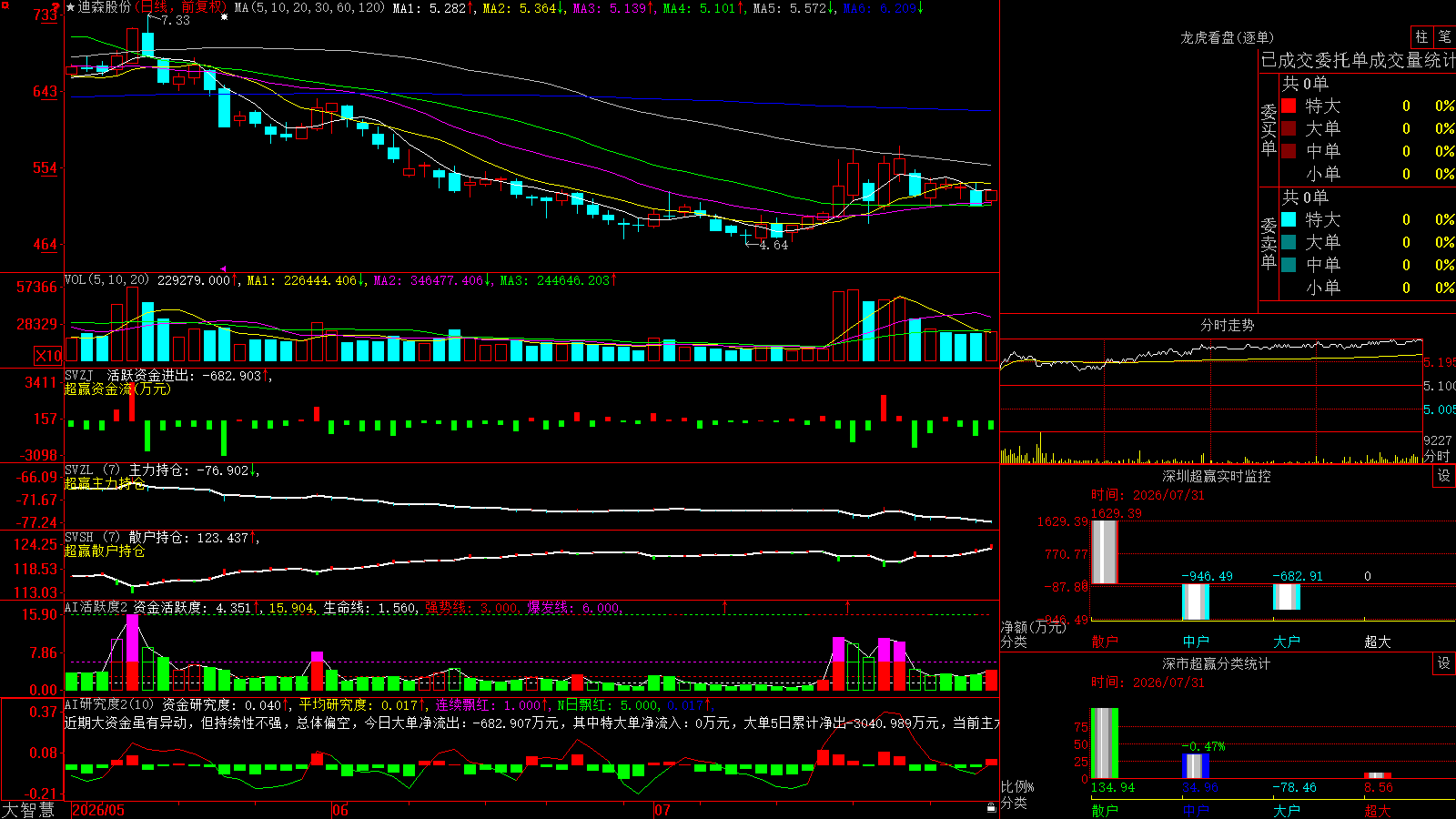This screenshot has height=819, width=1456.
Task: Click the 4.64 low price annotation
Action: pyautogui.click(x=773, y=245)
